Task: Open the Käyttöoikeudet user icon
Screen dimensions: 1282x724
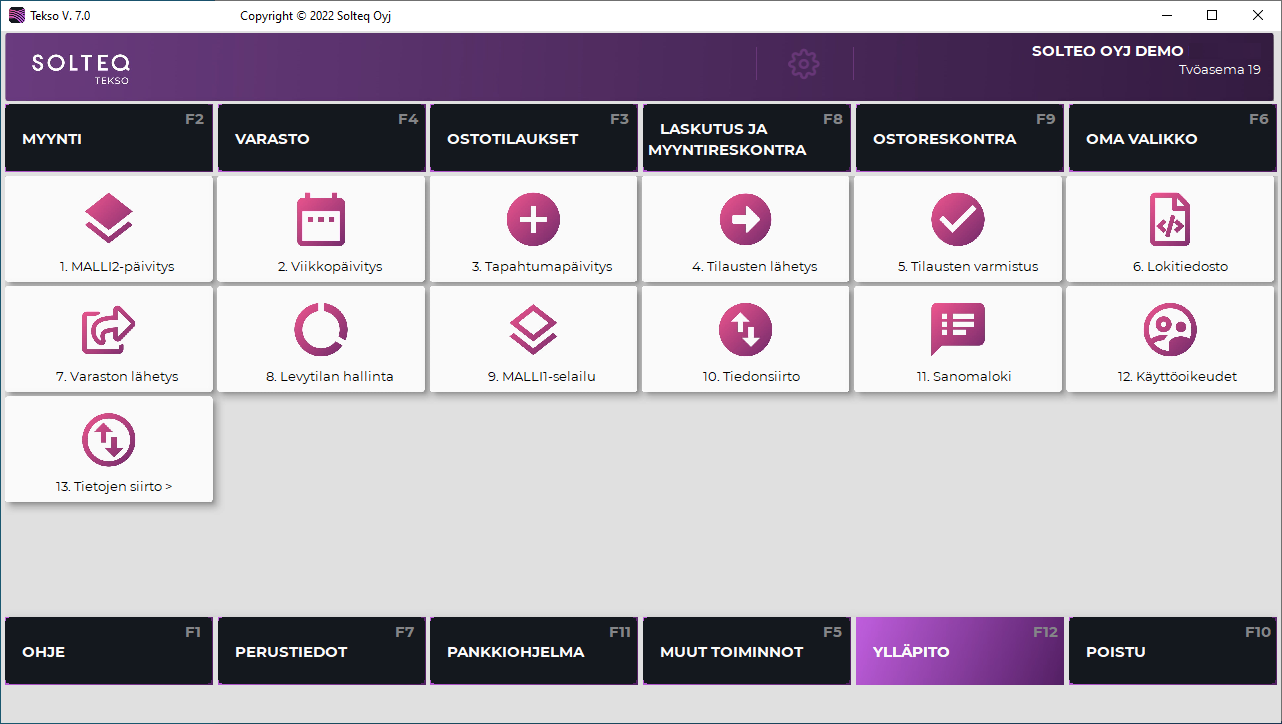Action: tap(1169, 330)
